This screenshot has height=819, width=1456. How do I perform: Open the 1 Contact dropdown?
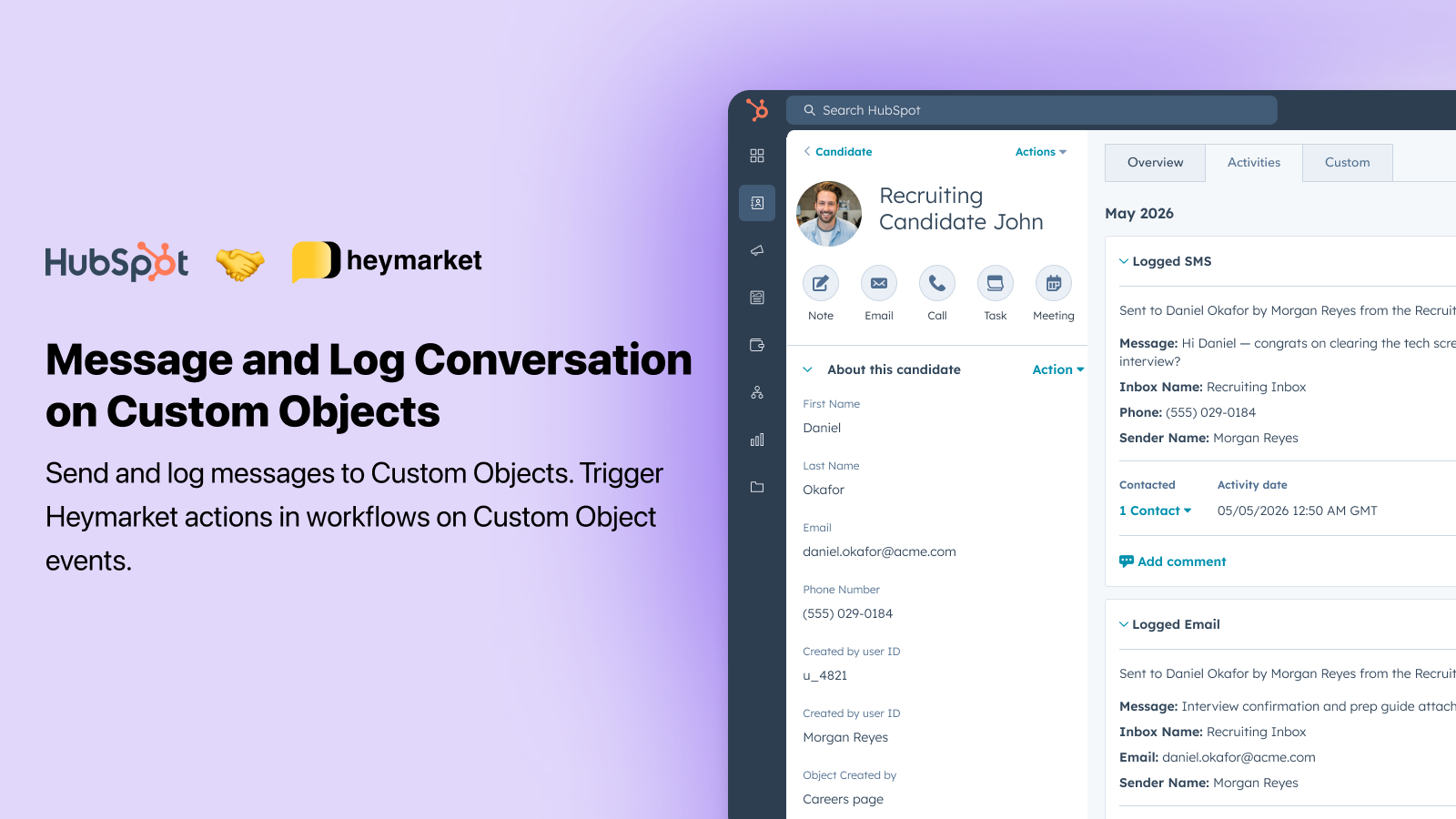pyautogui.click(x=1156, y=511)
